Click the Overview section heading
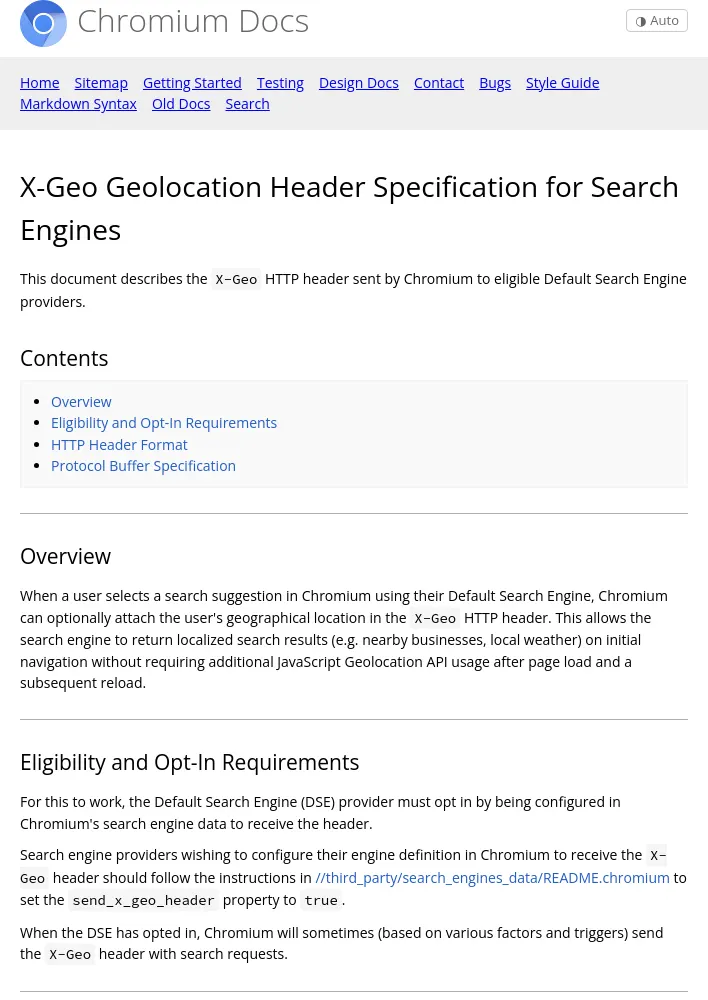The height and width of the screenshot is (1000, 708). [66, 556]
